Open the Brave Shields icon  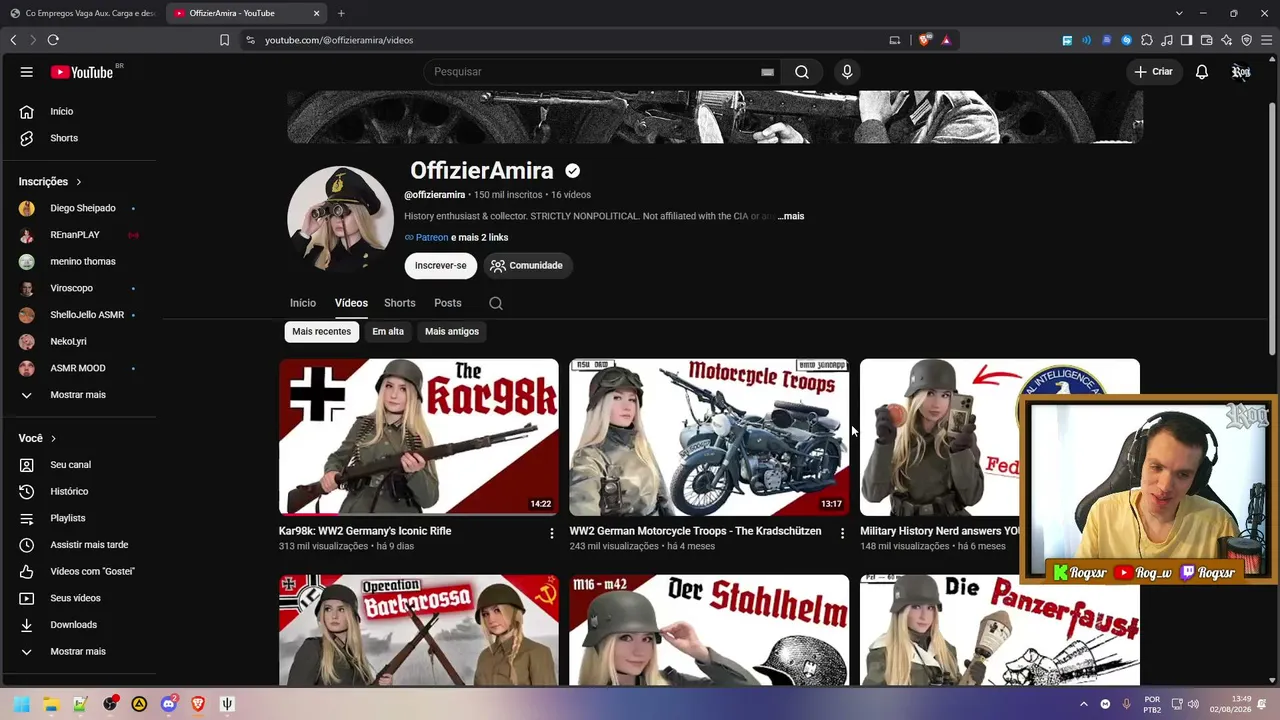[925, 40]
